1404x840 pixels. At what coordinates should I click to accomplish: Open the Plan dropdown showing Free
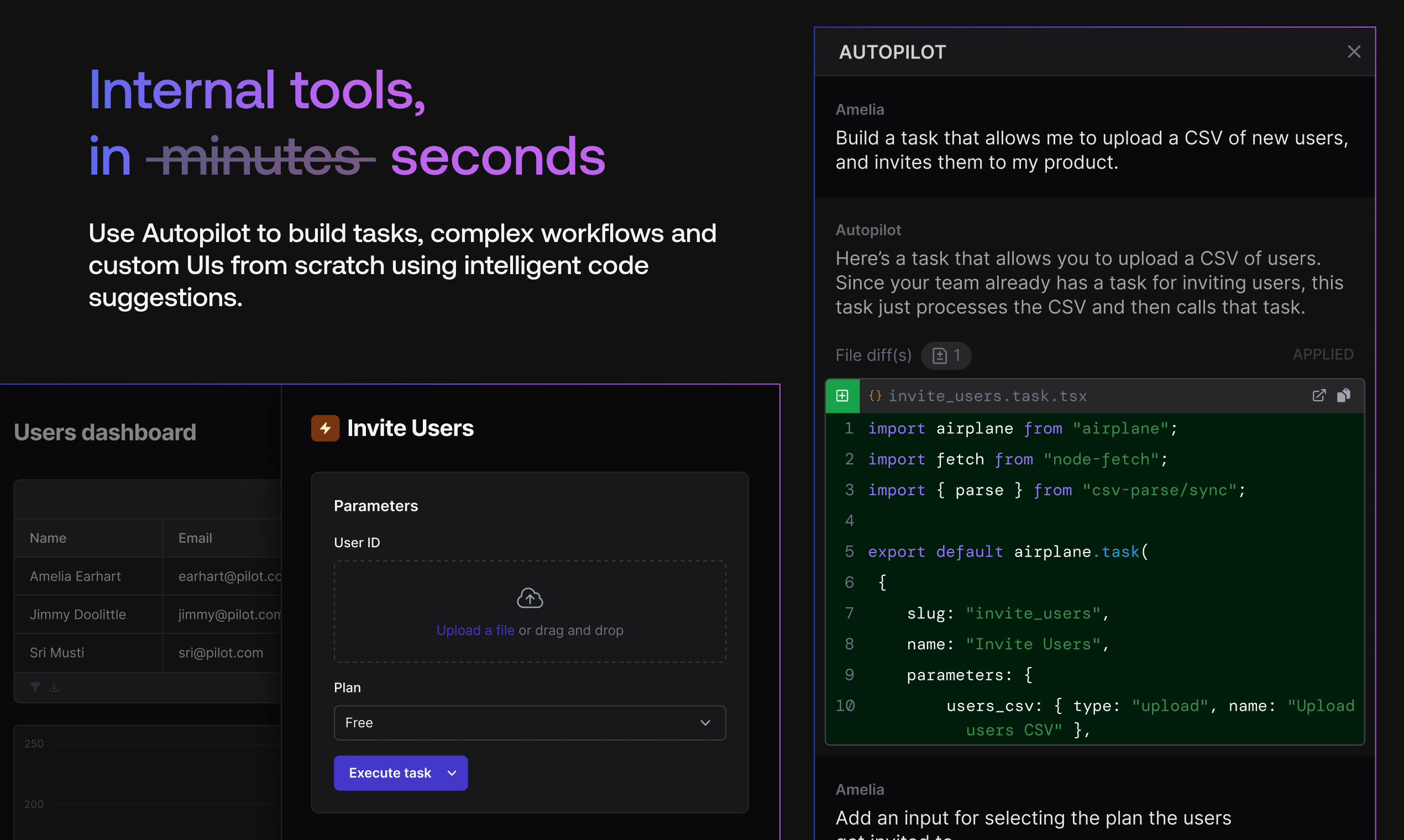coord(530,723)
